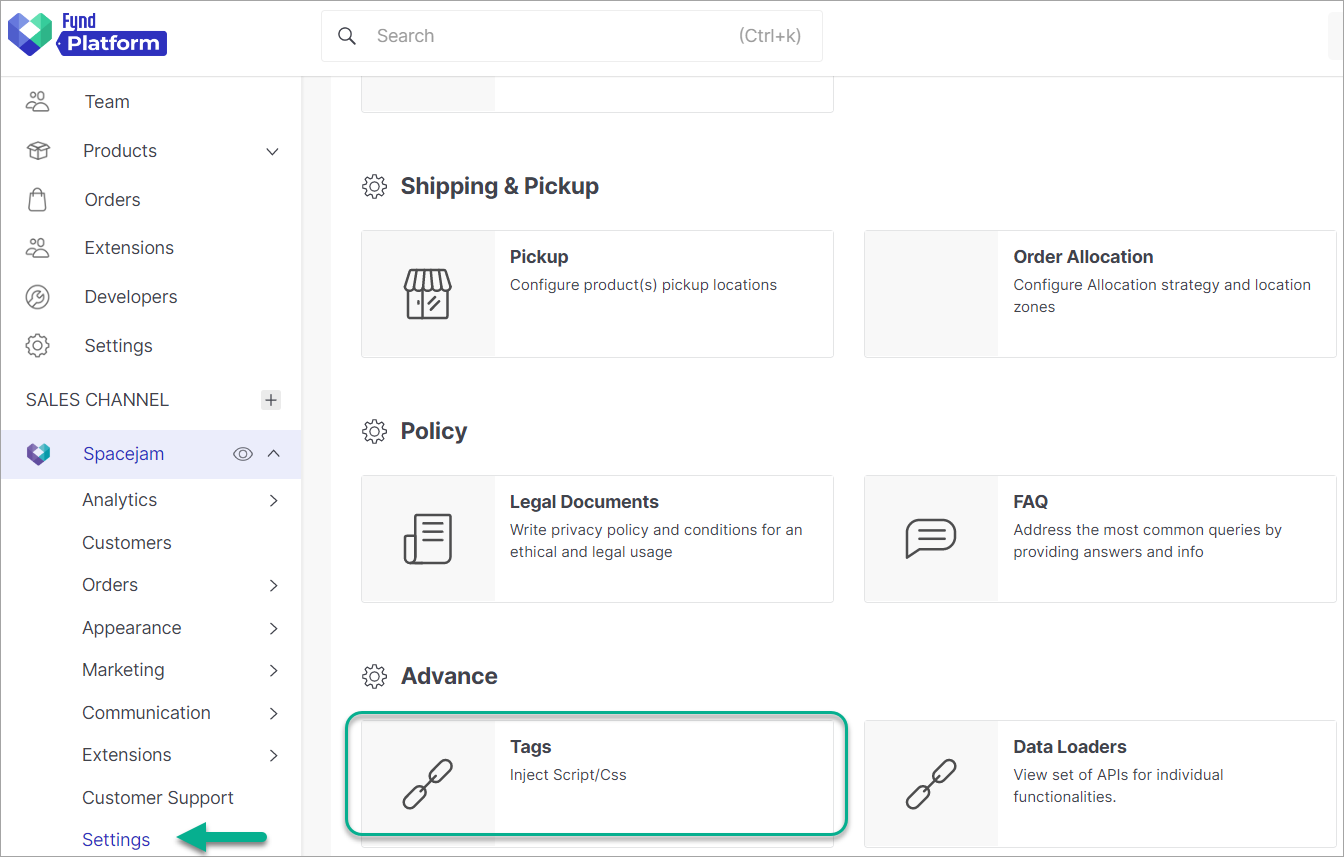Click the top-level Settings gear icon
Image resolution: width=1344 pixels, height=857 pixels.
click(x=38, y=346)
